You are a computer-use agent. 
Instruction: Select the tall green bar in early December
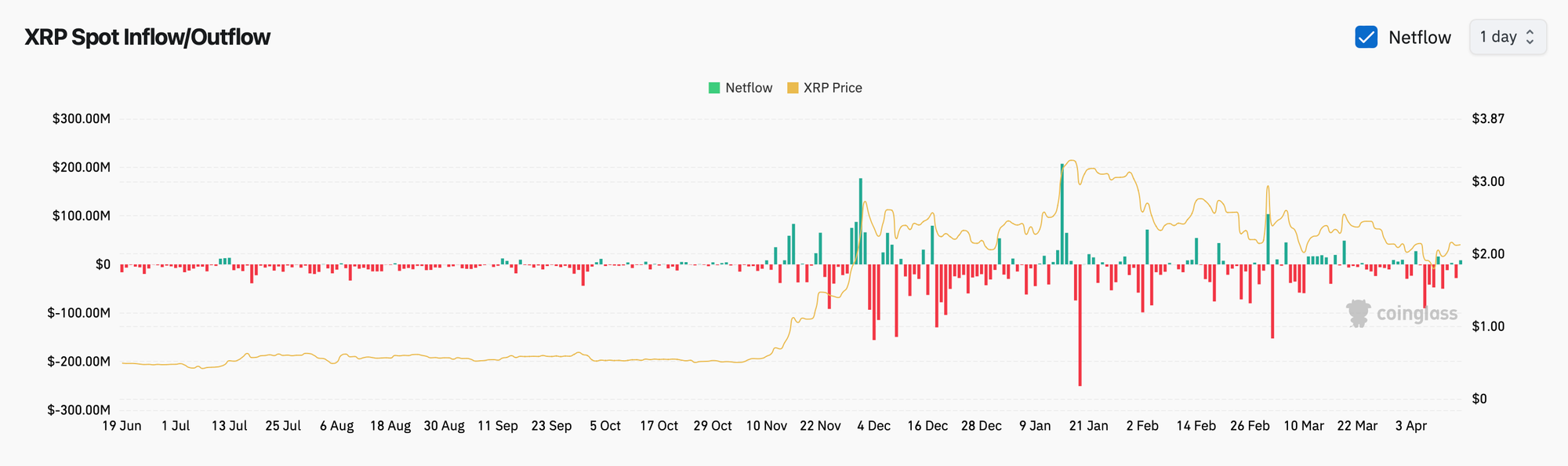(860, 221)
